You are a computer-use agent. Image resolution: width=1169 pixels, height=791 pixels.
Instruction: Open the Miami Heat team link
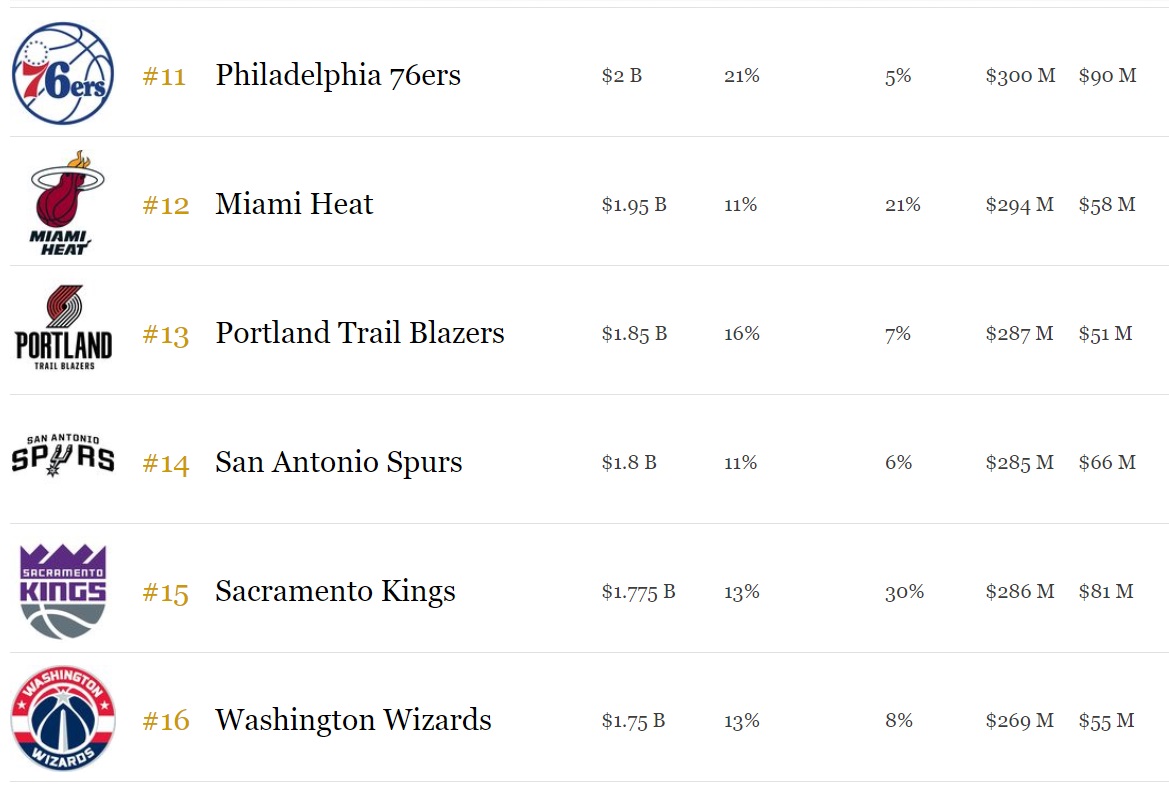point(294,204)
